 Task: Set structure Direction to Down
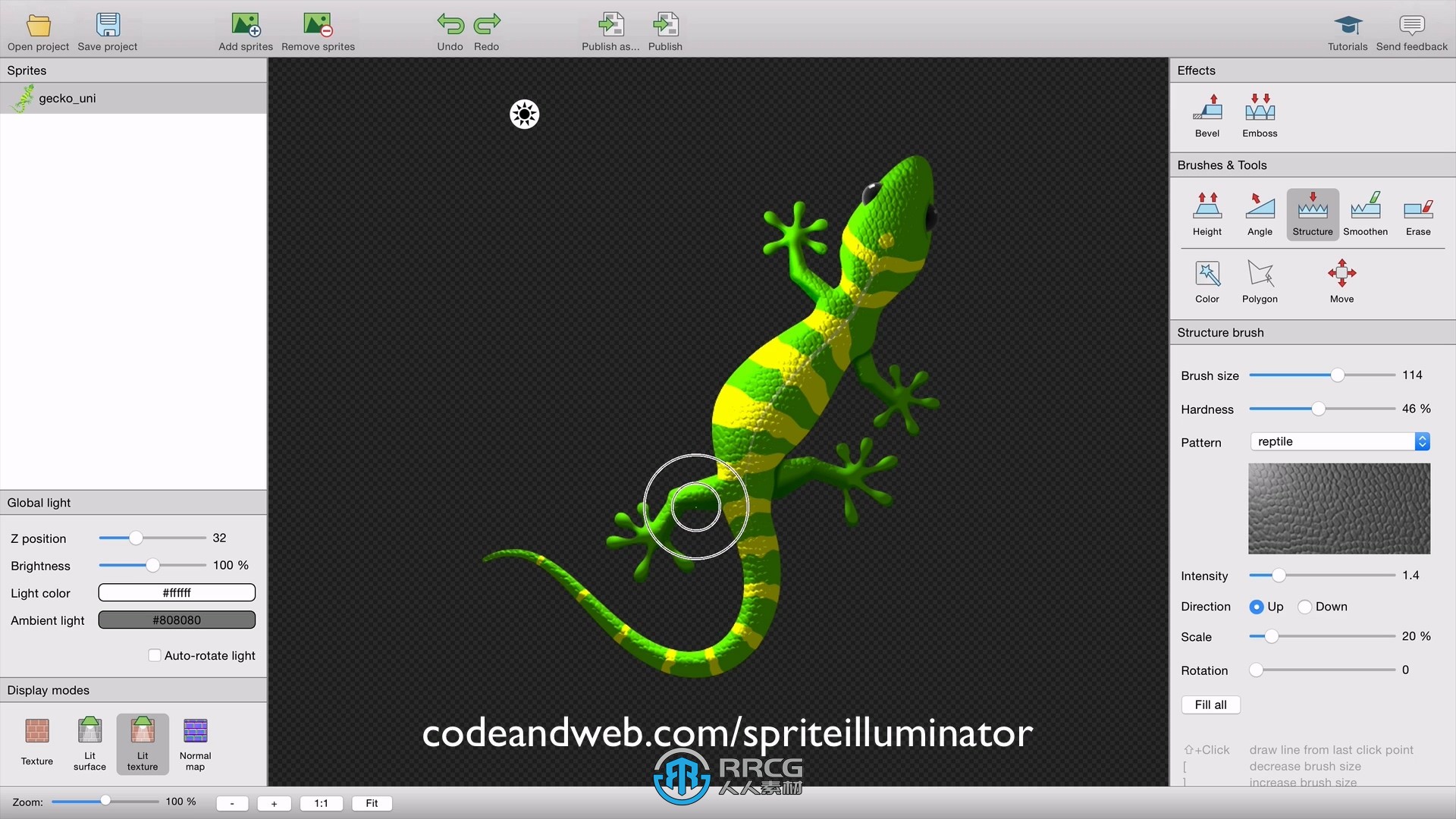(1304, 607)
